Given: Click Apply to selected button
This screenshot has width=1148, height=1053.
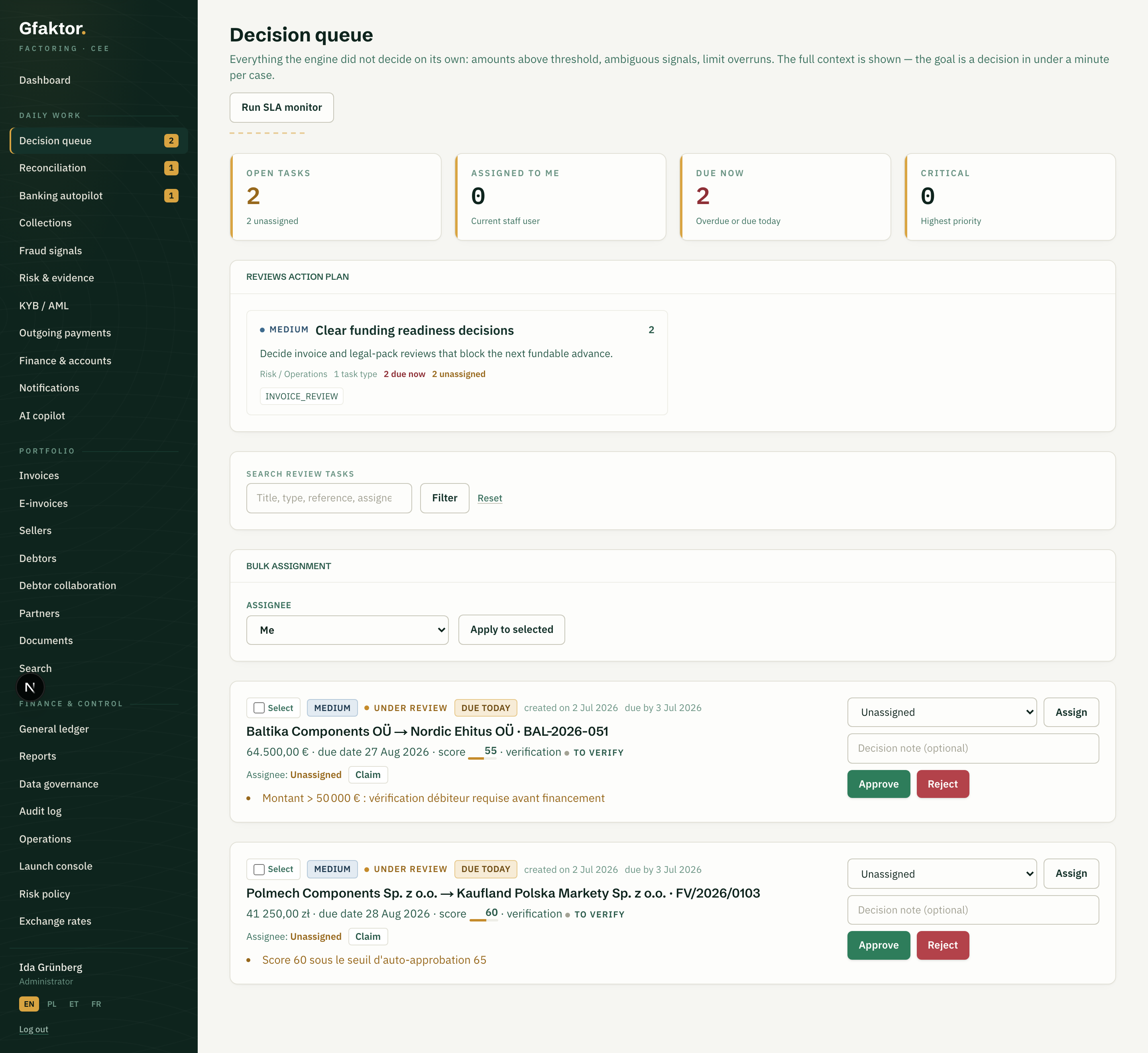Looking at the screenshot, I should coord(511,630).
